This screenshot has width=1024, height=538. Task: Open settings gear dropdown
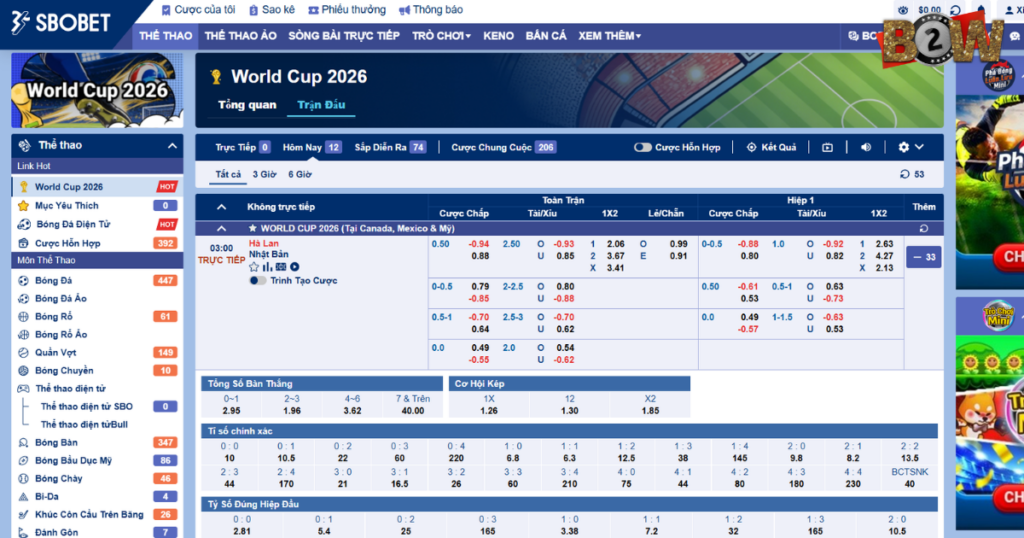click(x=910, y=148)
